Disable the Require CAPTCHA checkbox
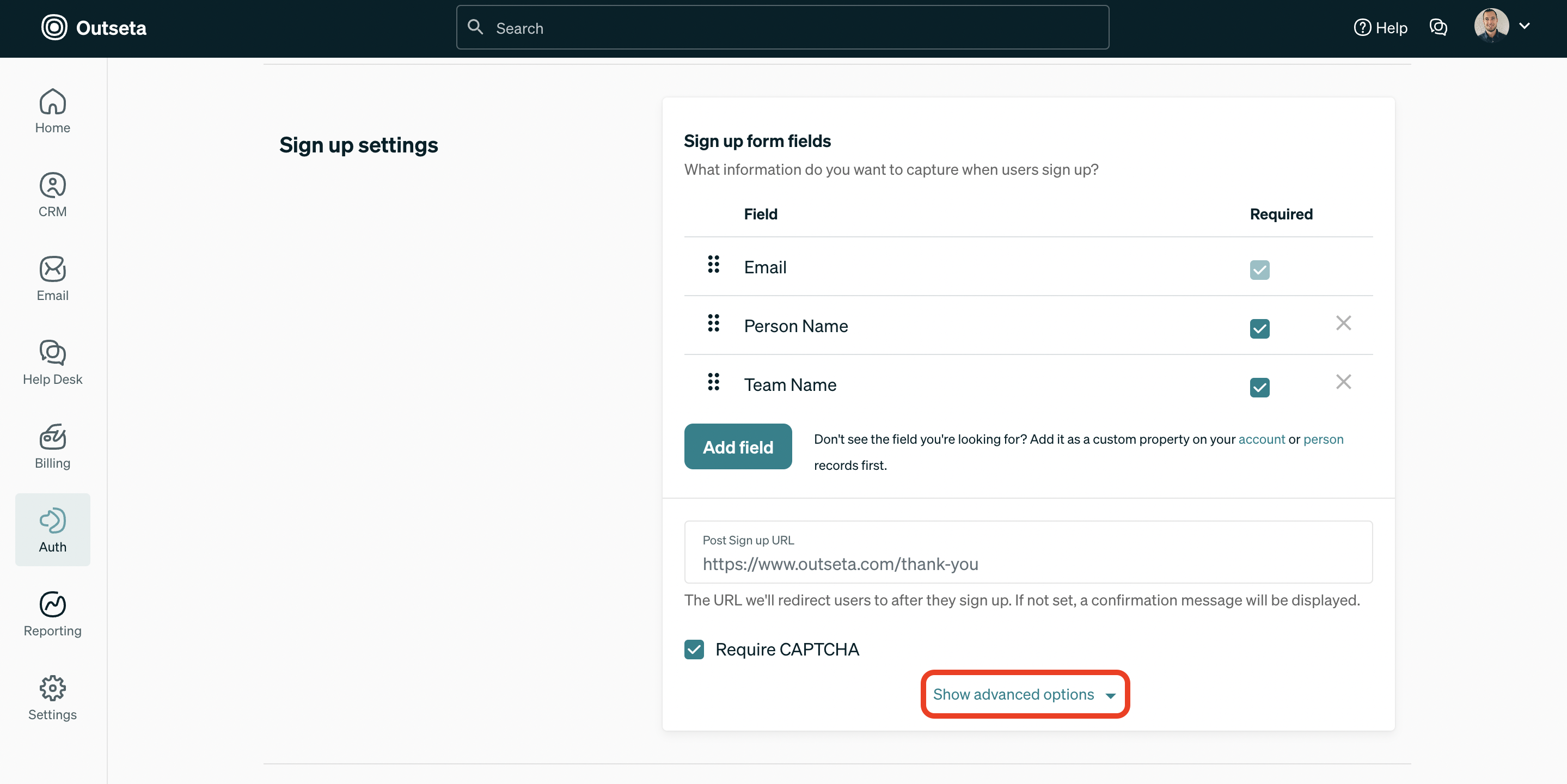This screenshot has height=784, width=1567. point(694,650)
